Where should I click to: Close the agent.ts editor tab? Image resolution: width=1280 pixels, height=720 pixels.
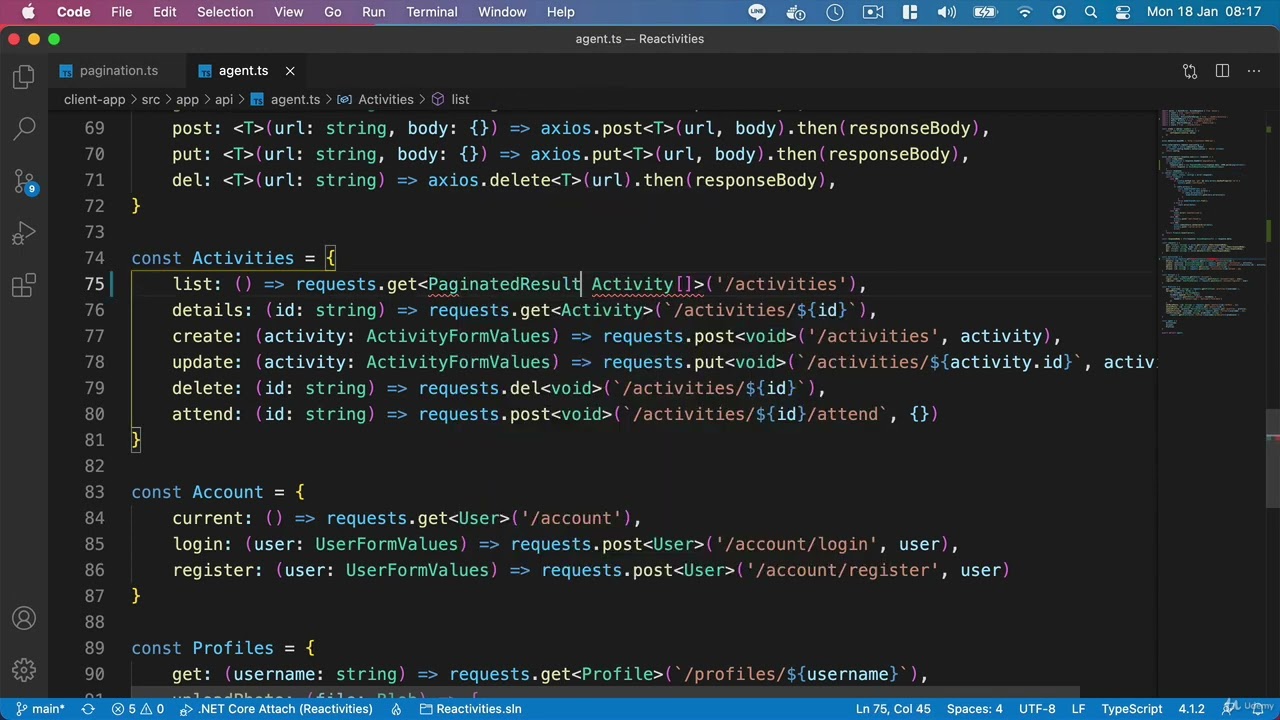point(290,71)
